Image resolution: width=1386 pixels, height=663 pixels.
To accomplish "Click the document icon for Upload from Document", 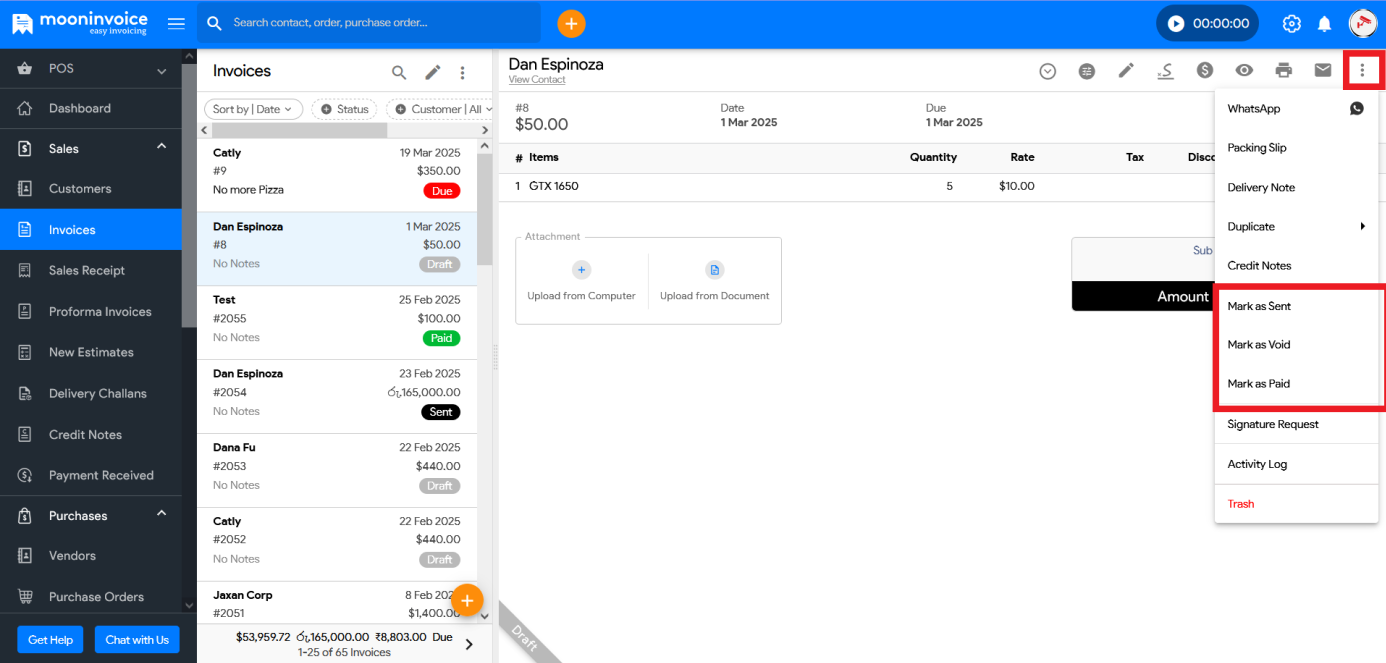I will [714, 270].
